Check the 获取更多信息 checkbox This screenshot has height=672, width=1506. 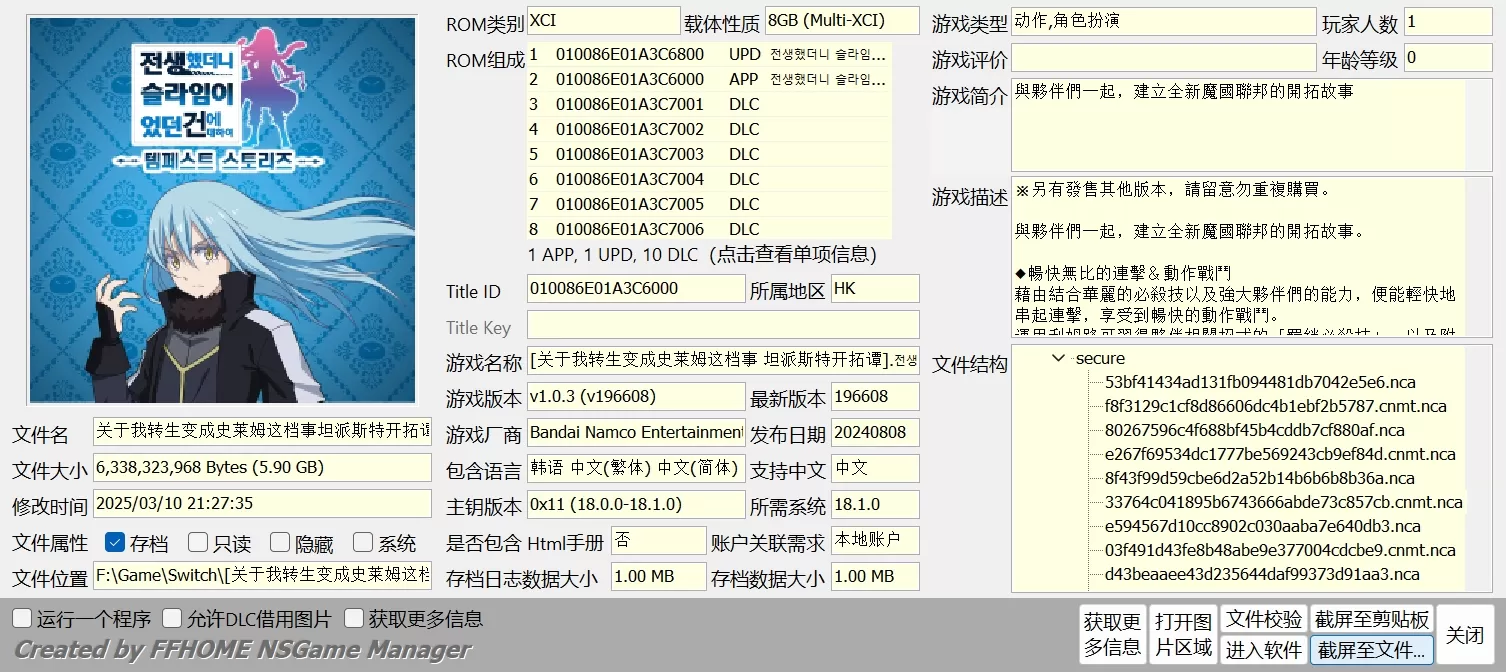tap(353, 619)
